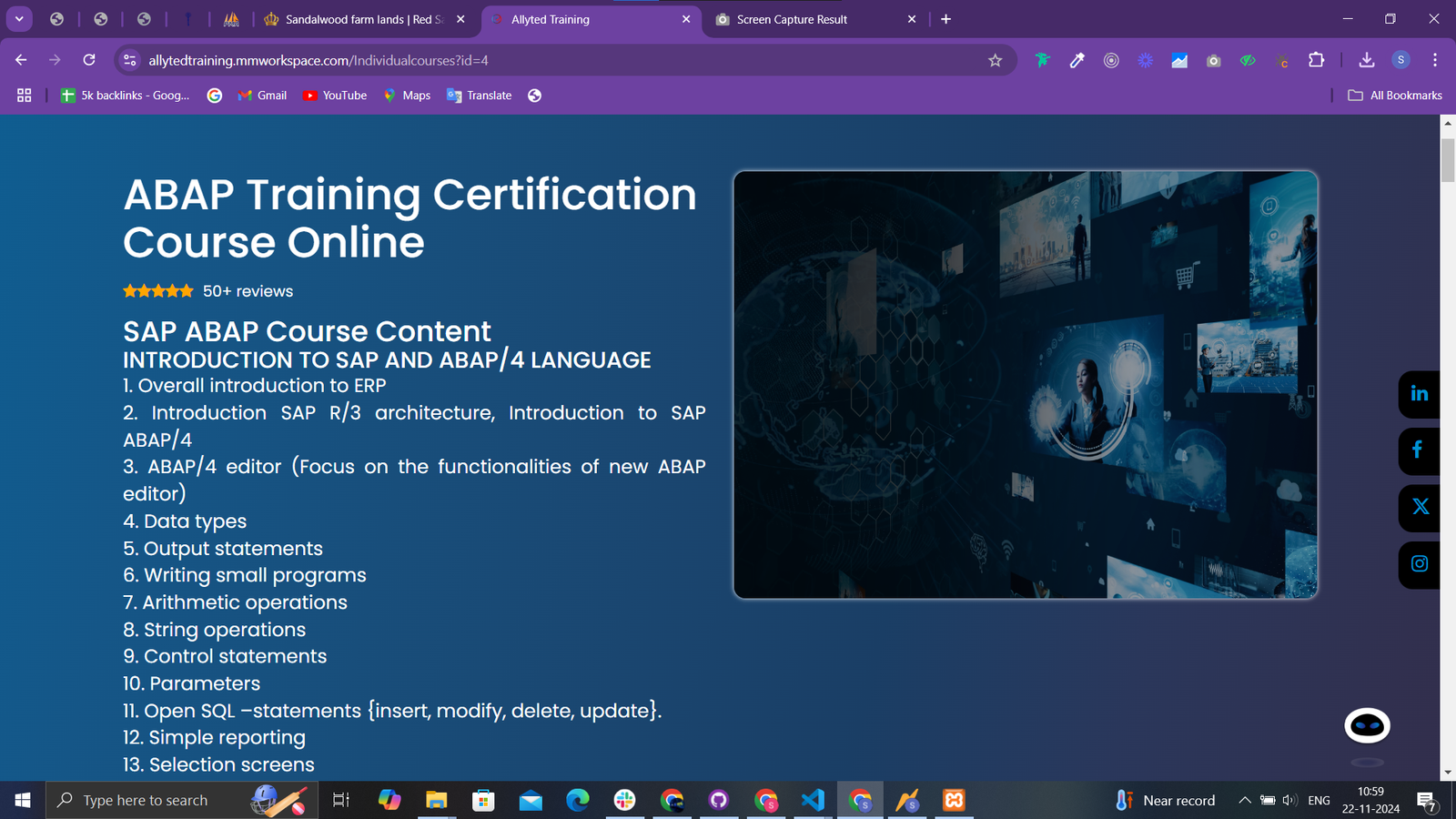The width and height of the screenshot is (1456, 819).
Task: Open the XAMPP icon in taskbar
Action: pos(954,800)
